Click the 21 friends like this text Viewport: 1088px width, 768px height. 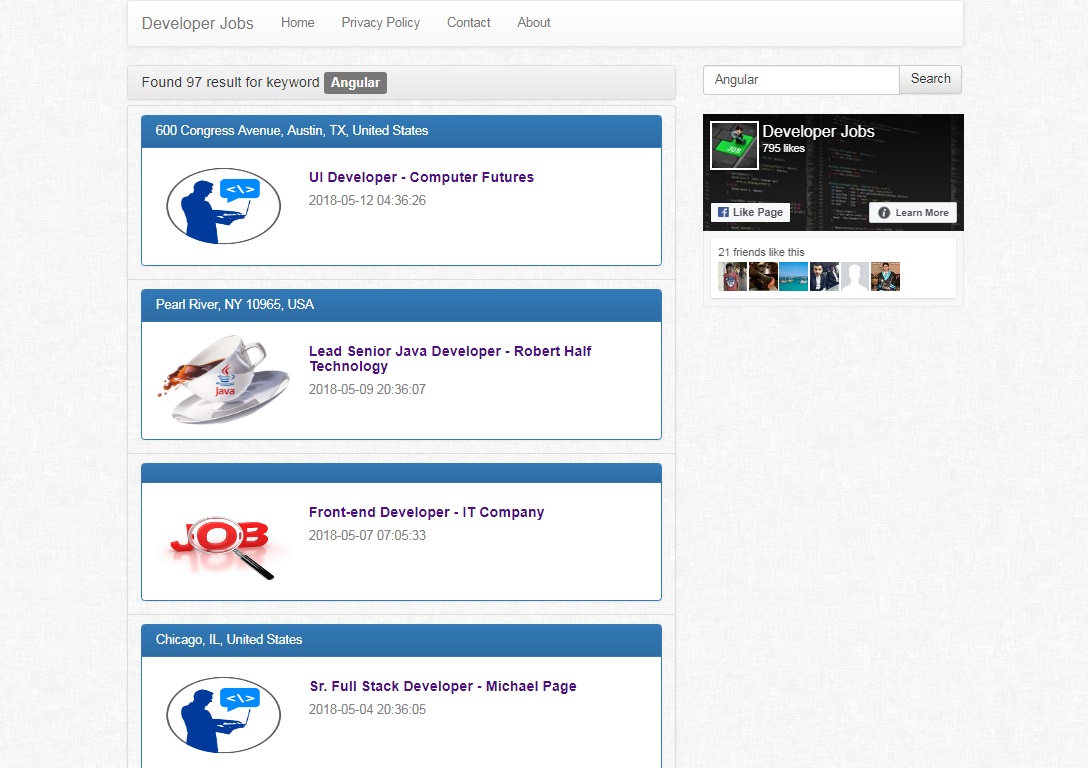[761, 252]
